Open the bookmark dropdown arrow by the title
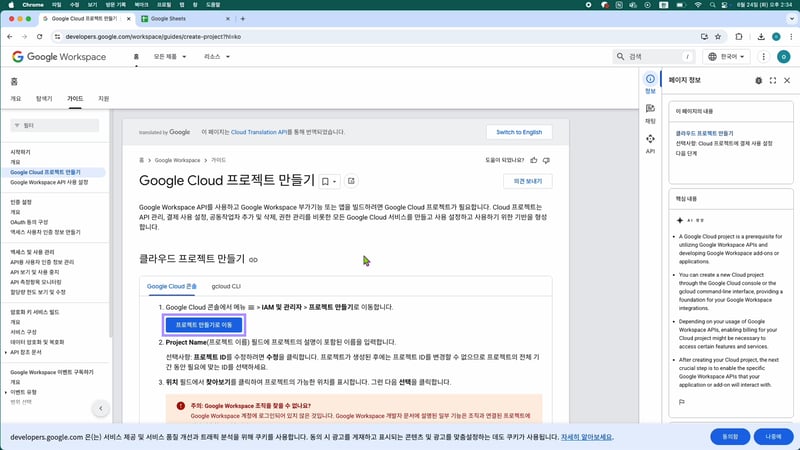 334,182
